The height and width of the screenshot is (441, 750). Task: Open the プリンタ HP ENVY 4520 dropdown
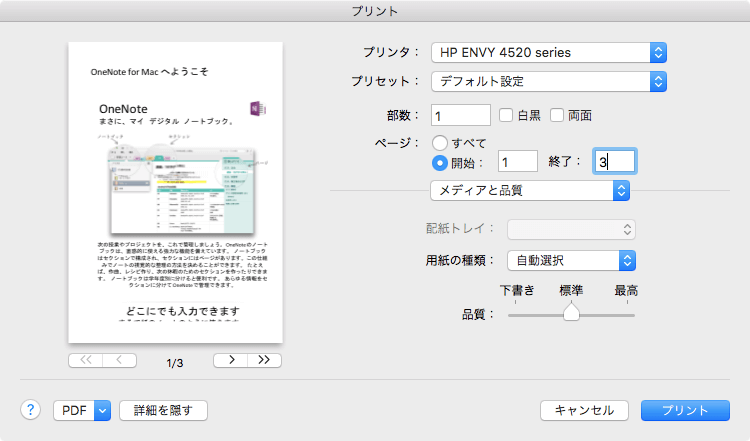549,53
